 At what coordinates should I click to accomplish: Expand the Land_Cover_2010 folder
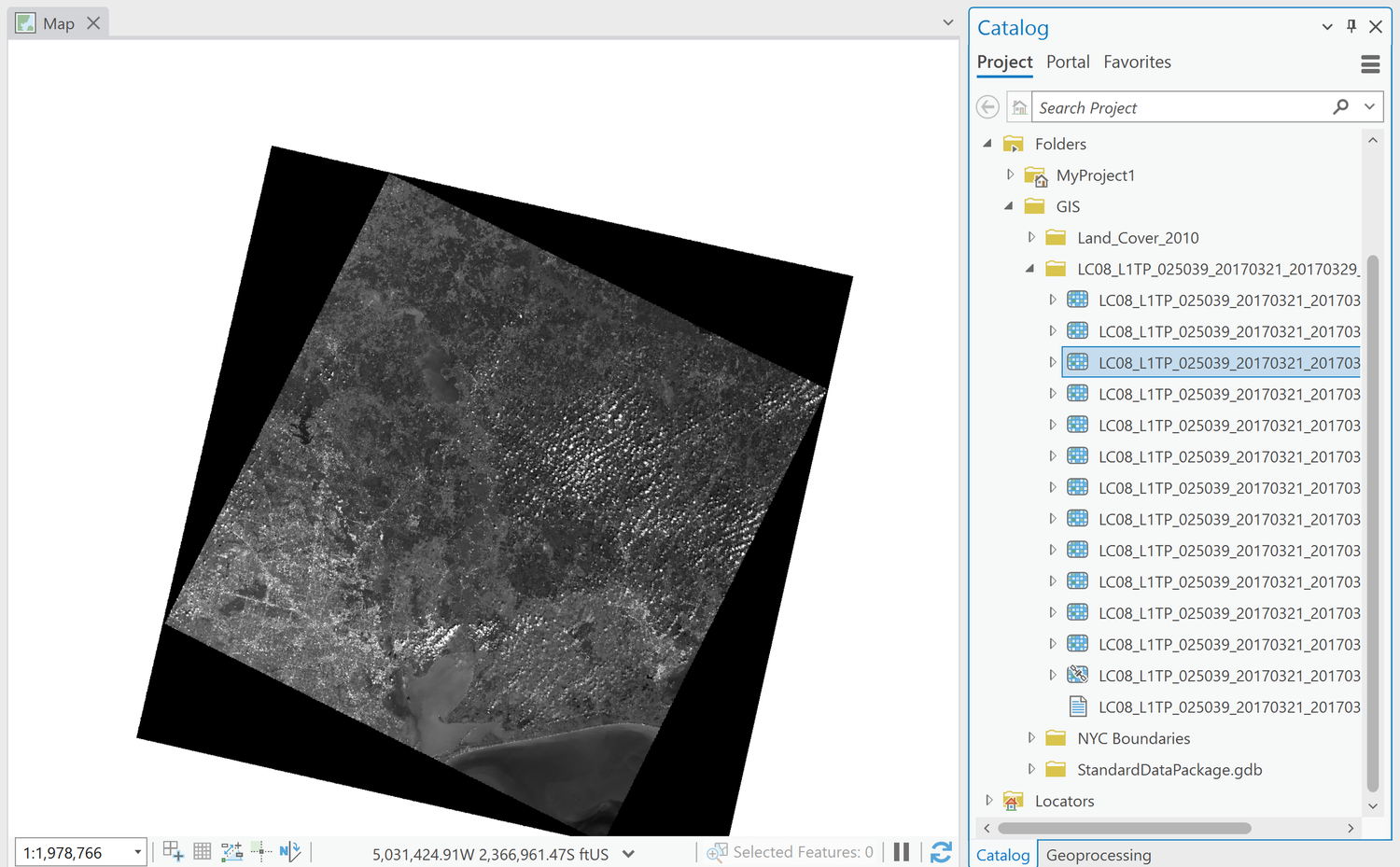click(1030, 237)
